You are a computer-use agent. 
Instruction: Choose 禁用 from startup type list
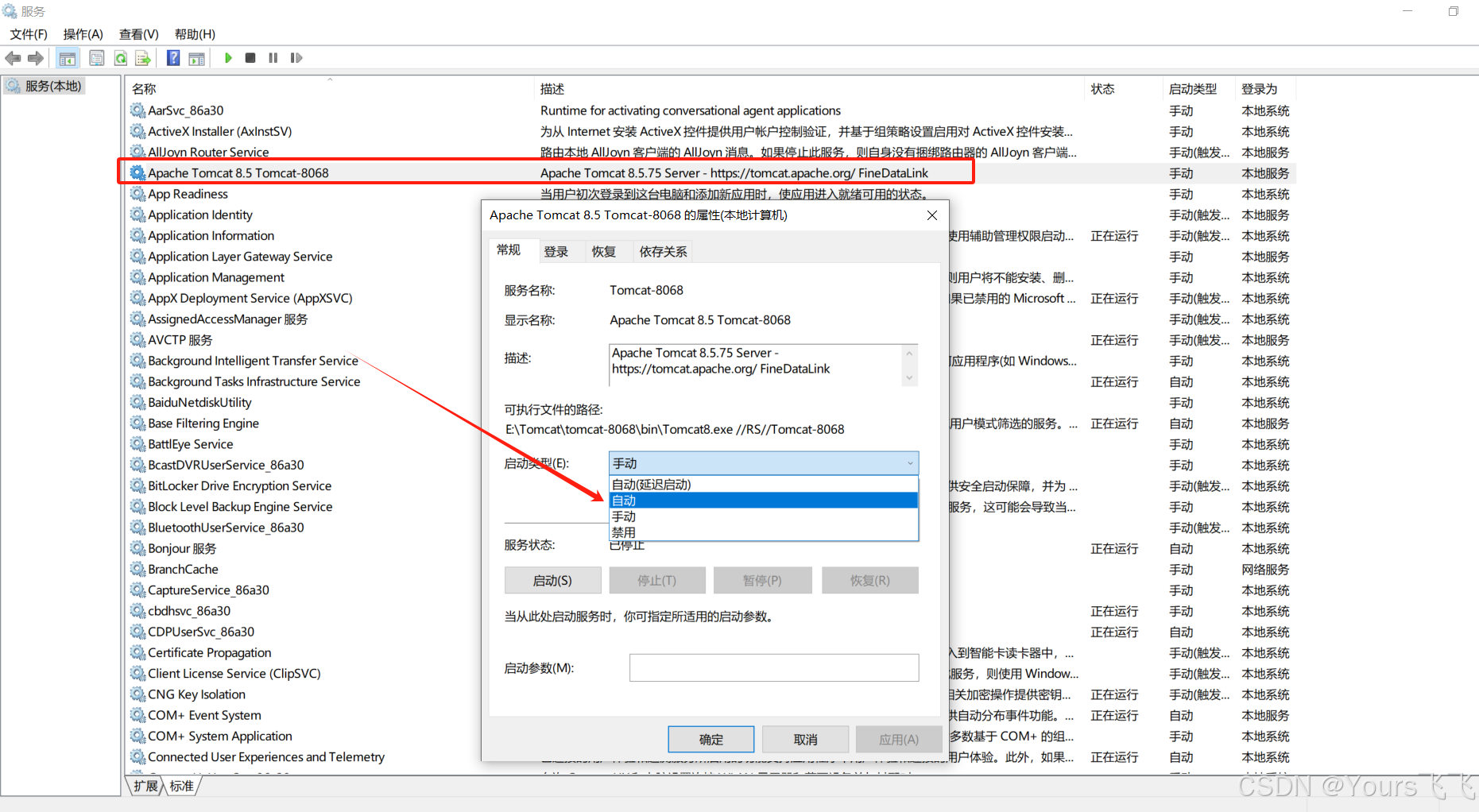point(763,532)
